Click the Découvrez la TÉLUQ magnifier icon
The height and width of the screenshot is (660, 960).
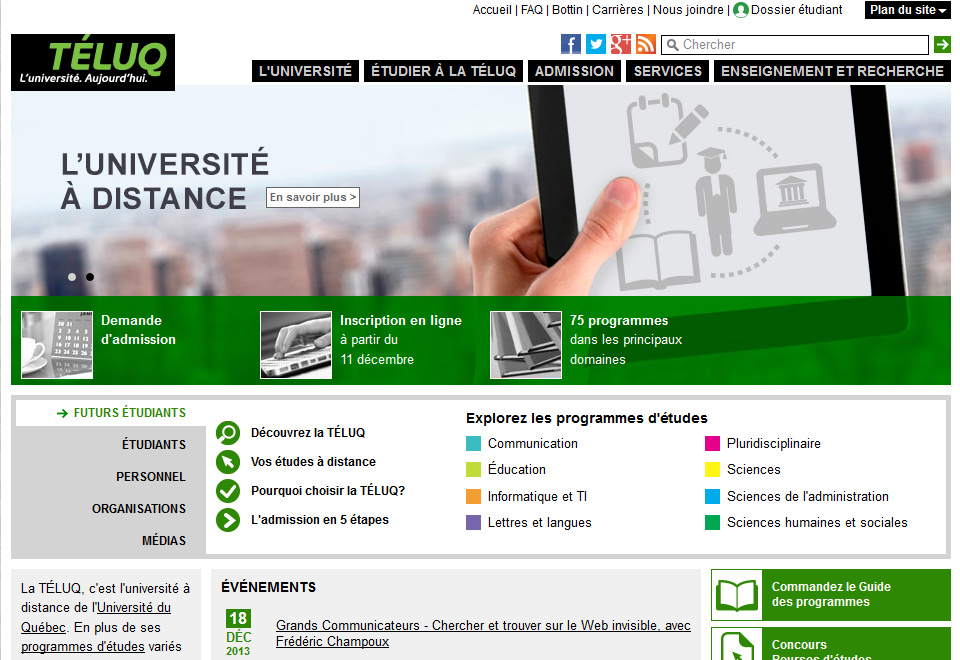(228, 433)
